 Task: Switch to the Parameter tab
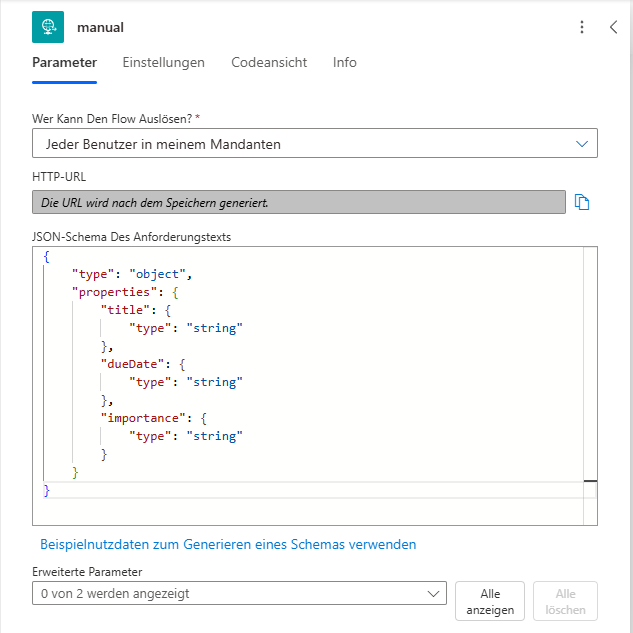pos(64,62)
